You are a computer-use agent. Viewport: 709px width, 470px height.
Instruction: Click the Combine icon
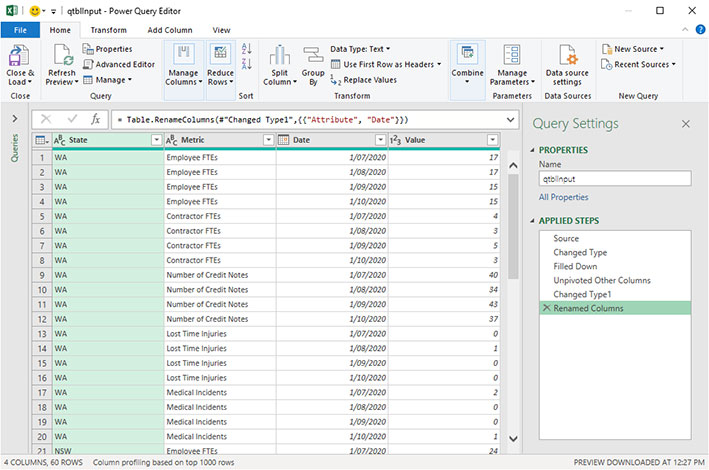click(467, 55)
